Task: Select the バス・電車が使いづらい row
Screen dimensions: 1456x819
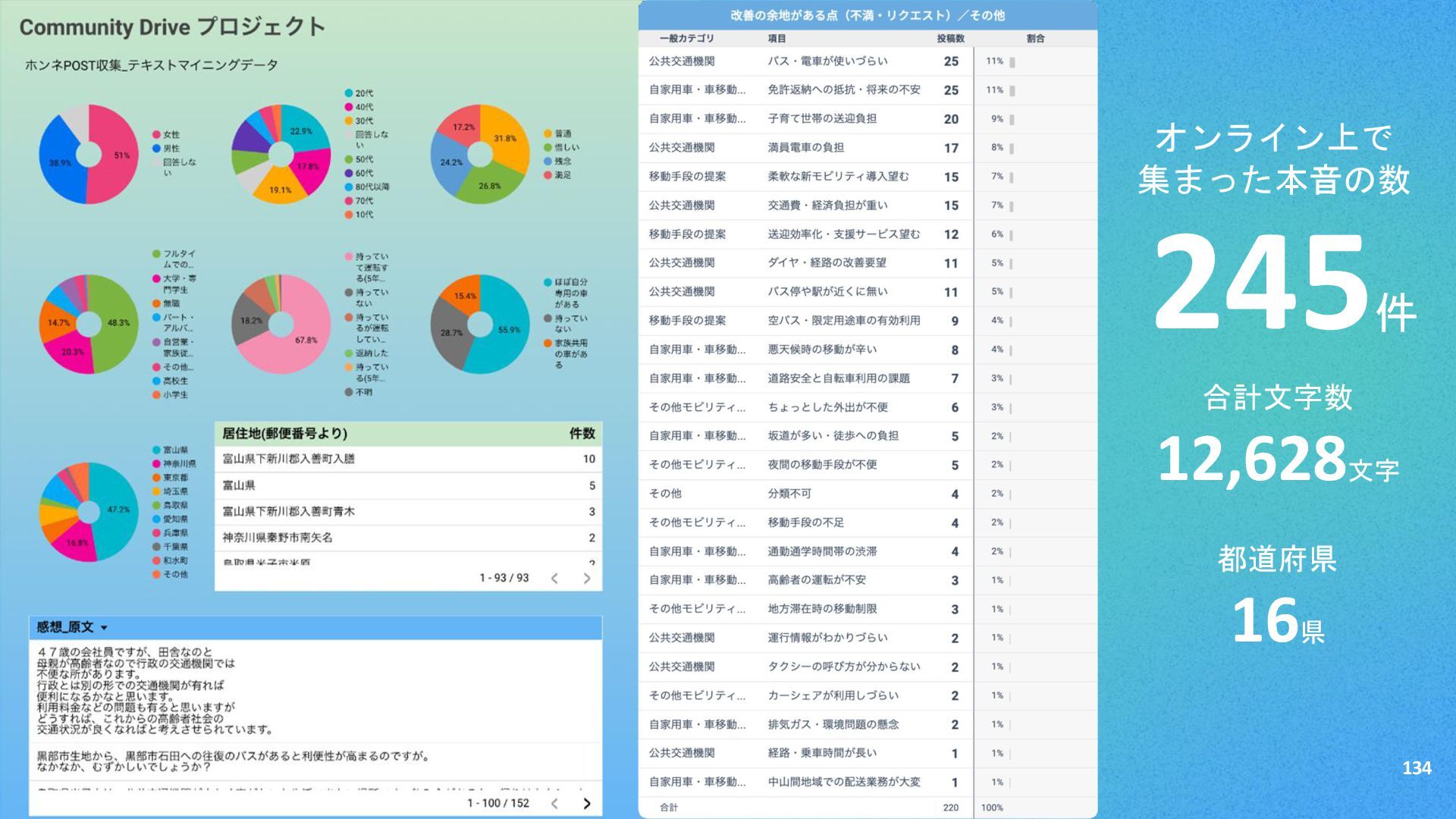Action: (x=827, y=61)
